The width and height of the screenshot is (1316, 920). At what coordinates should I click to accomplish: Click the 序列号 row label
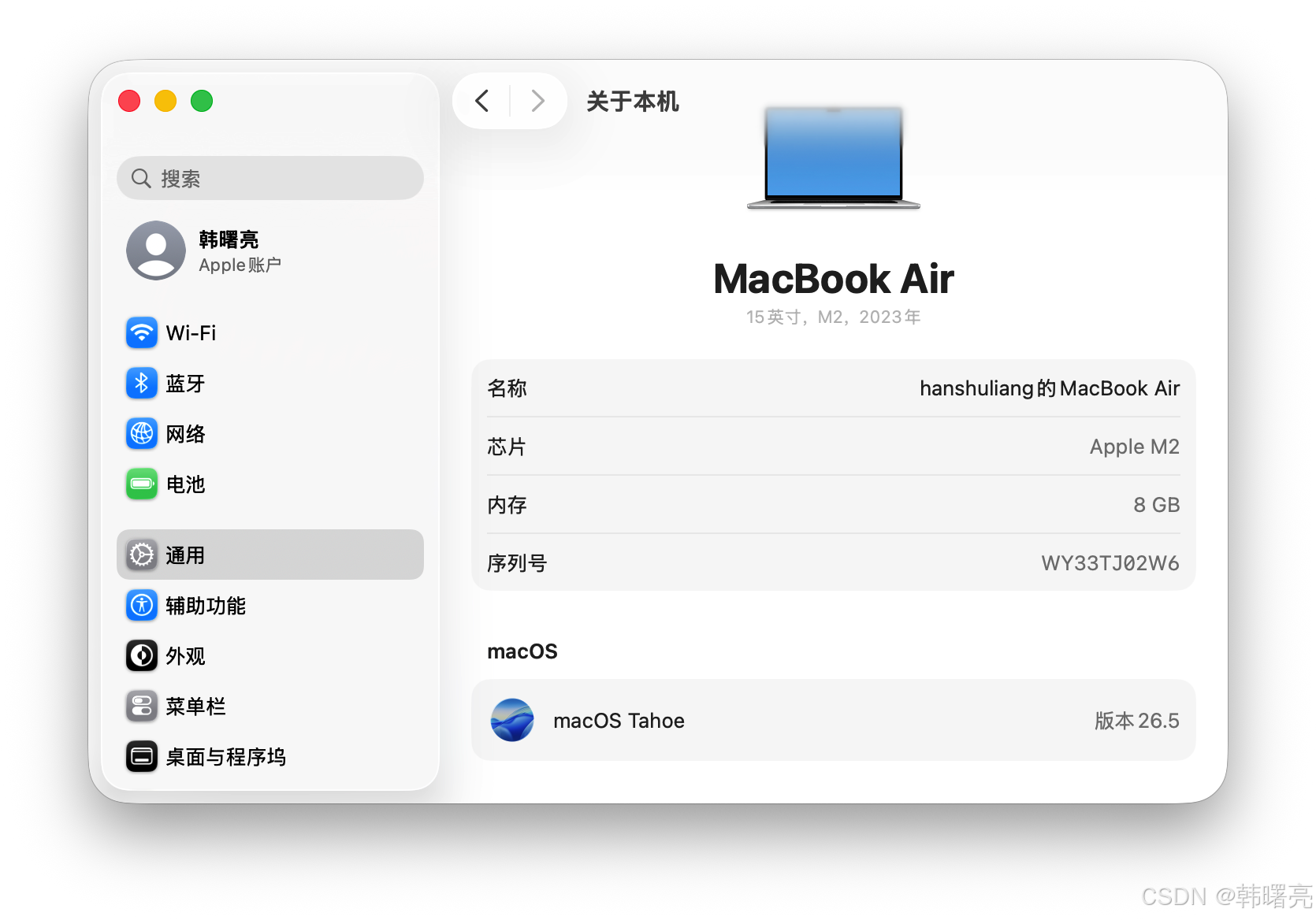(517, 563)
